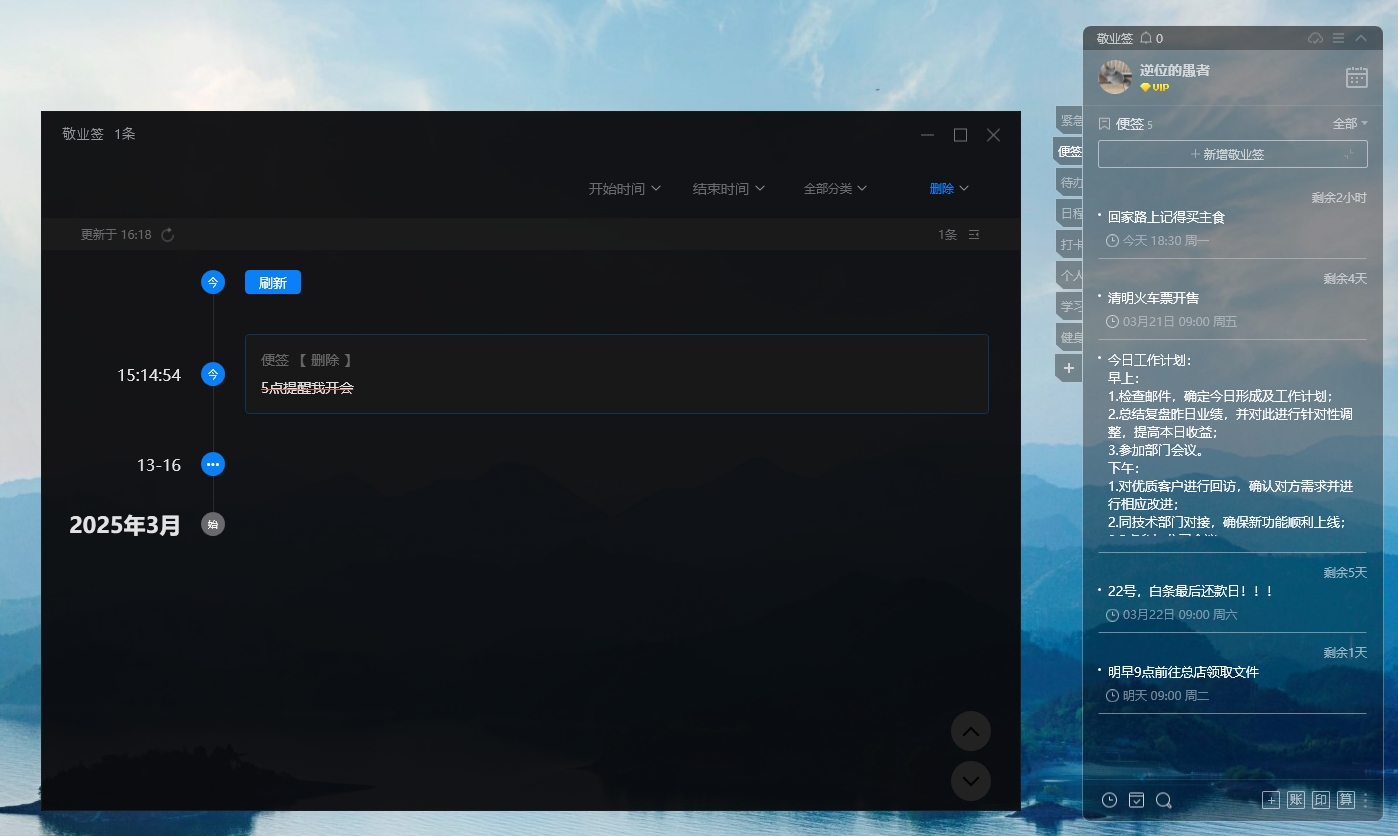
Task: Expand the 13-16 ellipsis timeline marker
Action: (213, 464)
